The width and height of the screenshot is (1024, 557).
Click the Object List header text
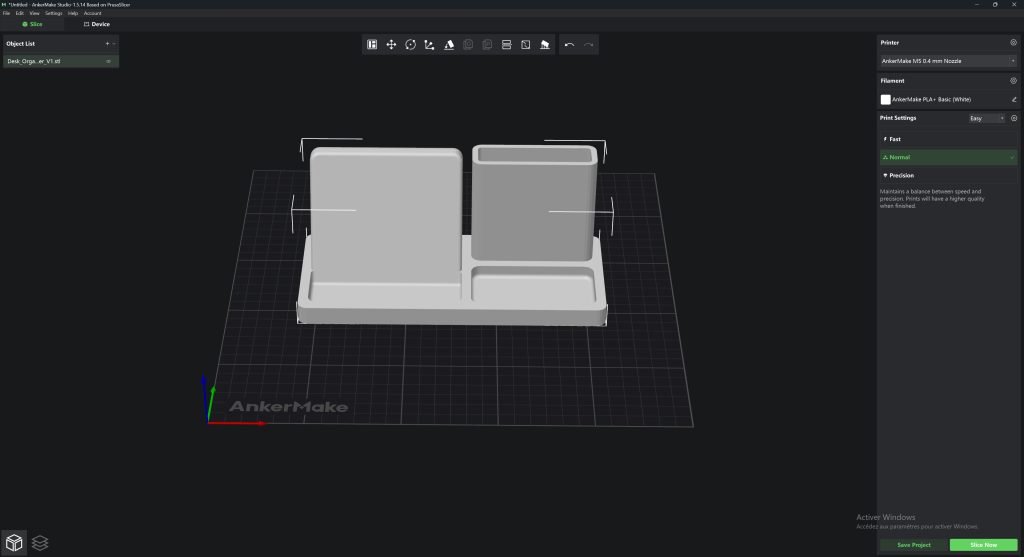click(x=20, y=44)
